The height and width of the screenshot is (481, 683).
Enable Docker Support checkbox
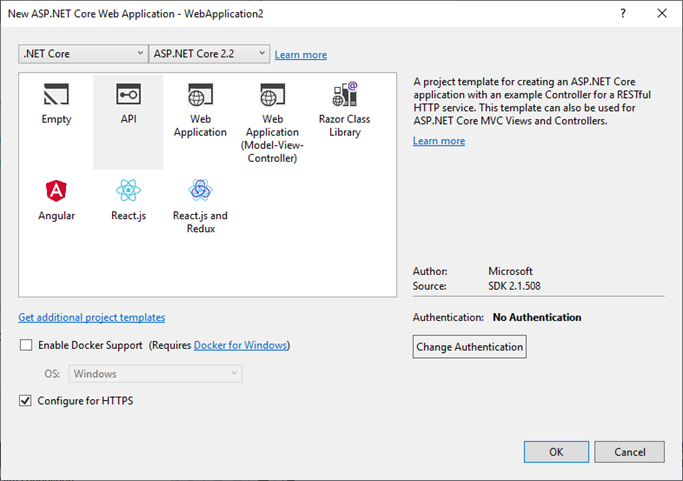pyautogui.click(x=26, y=346)
